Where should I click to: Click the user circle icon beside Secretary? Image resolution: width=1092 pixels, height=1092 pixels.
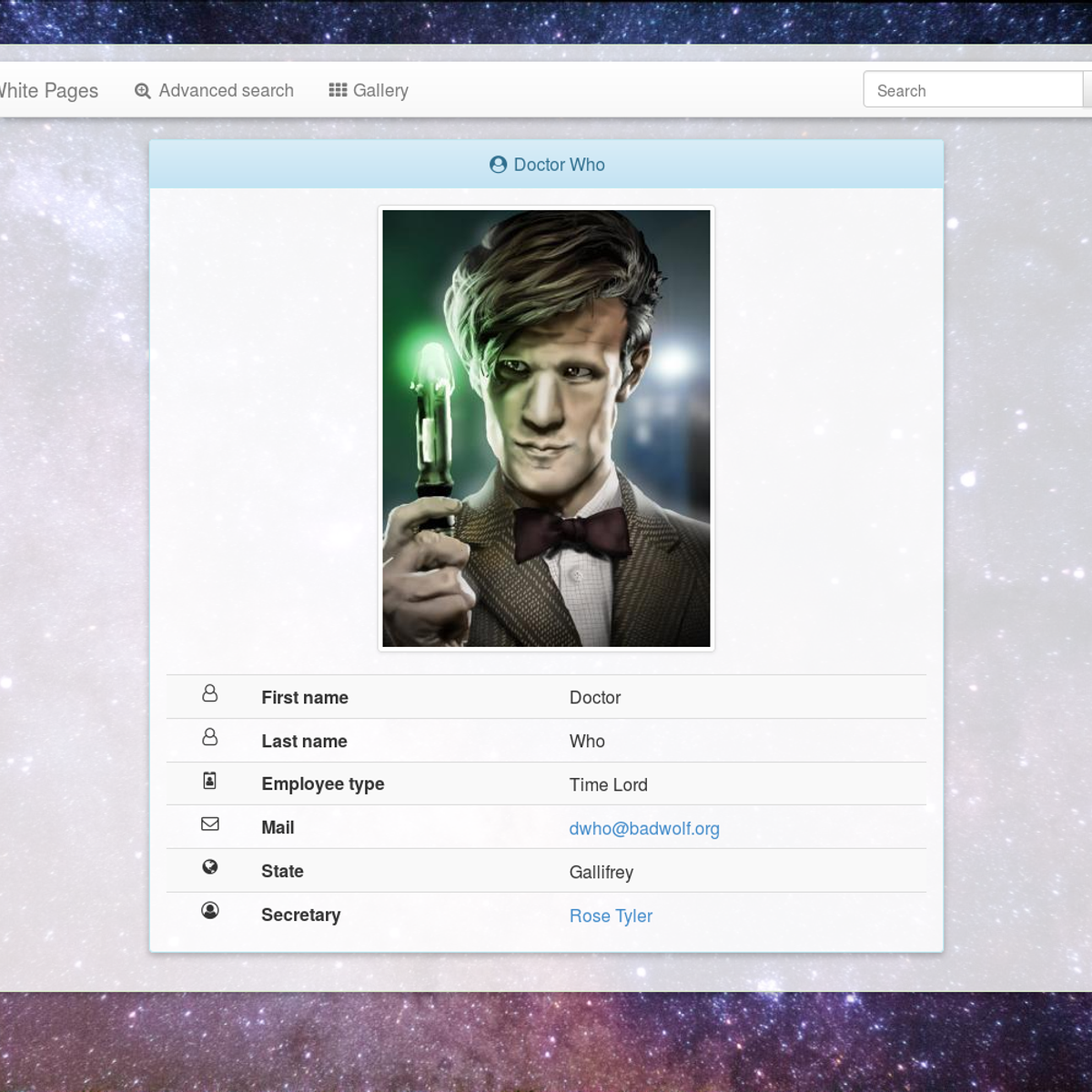[x=209, y=911]
